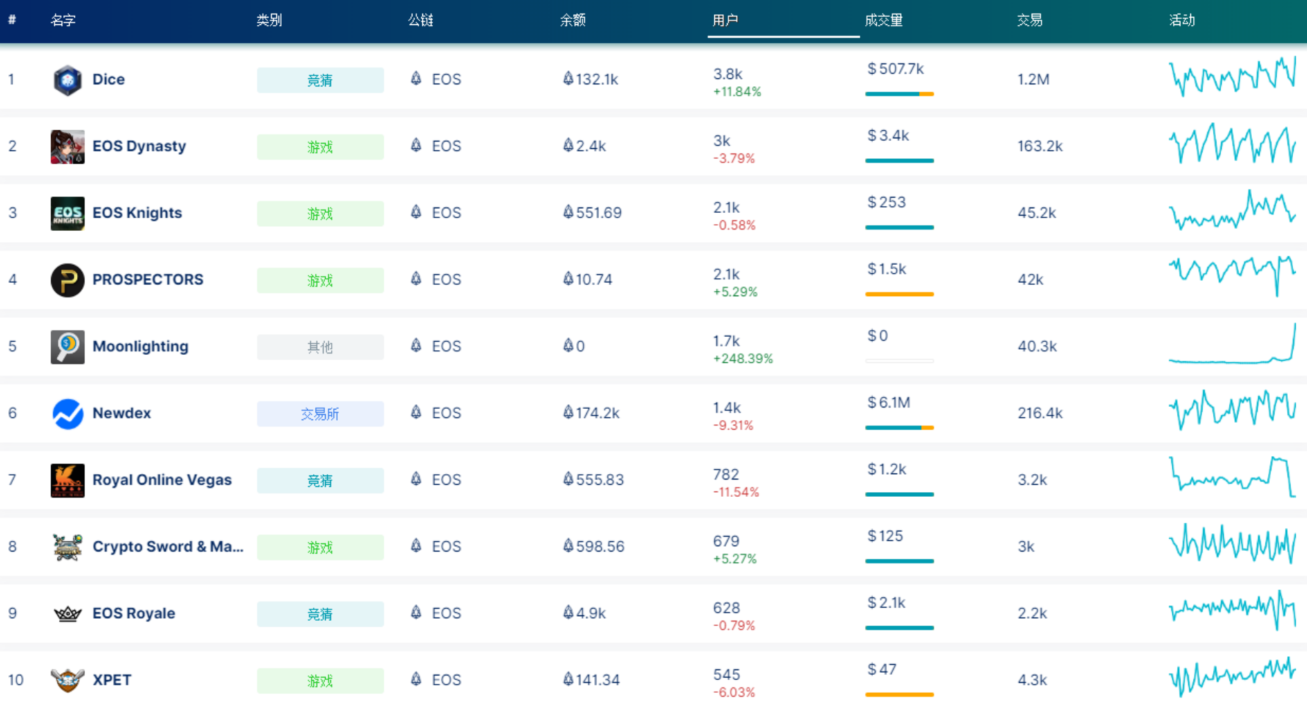Click the volume bar under $507.7k

tap(899, 94)
